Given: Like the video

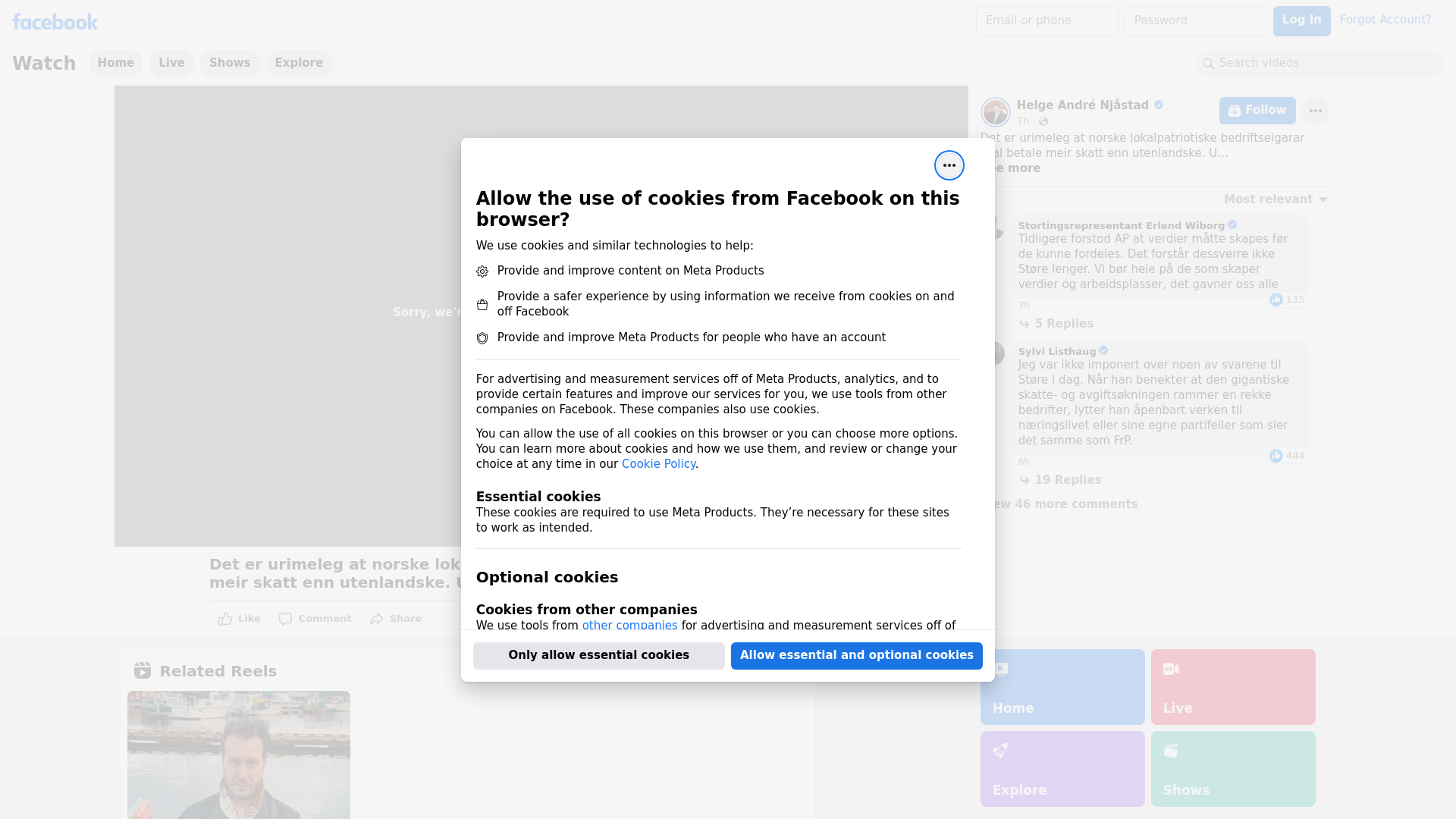Looking at the screenshot, I should pos(239,619).
